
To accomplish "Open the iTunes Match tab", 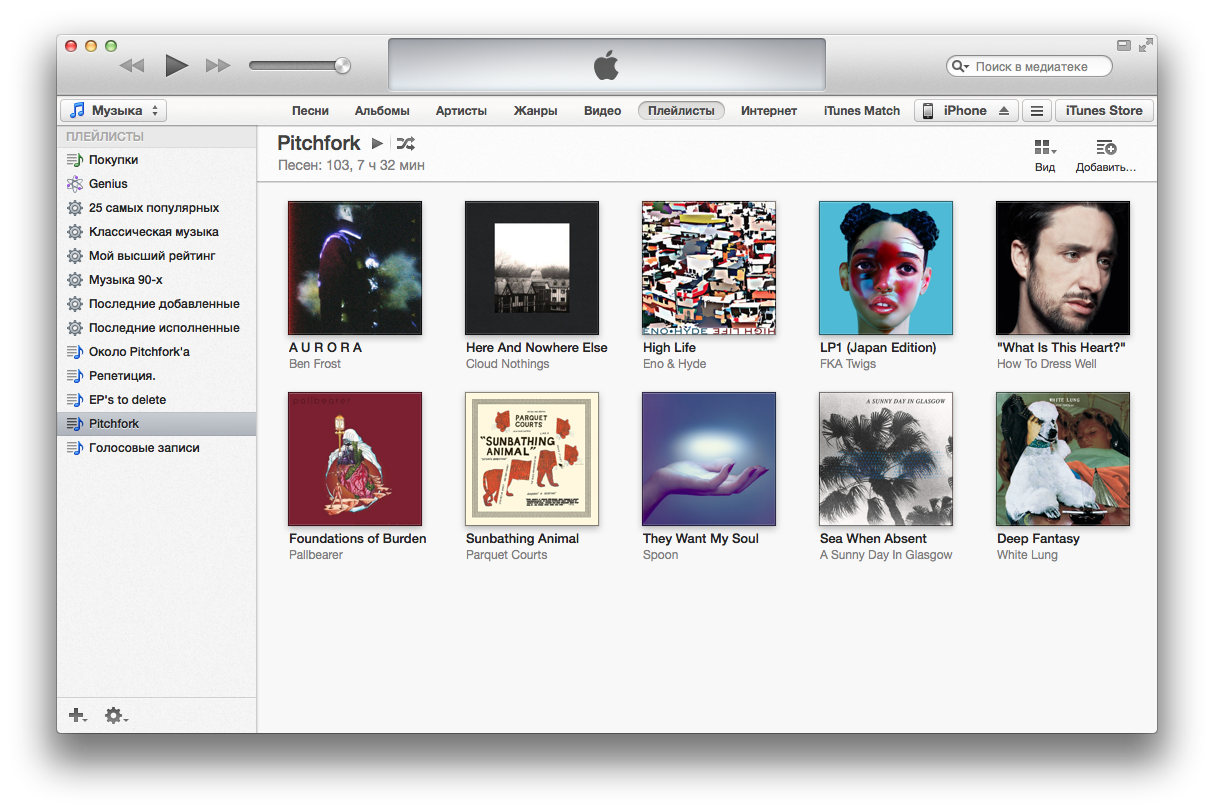I will (x=861, y=111).
